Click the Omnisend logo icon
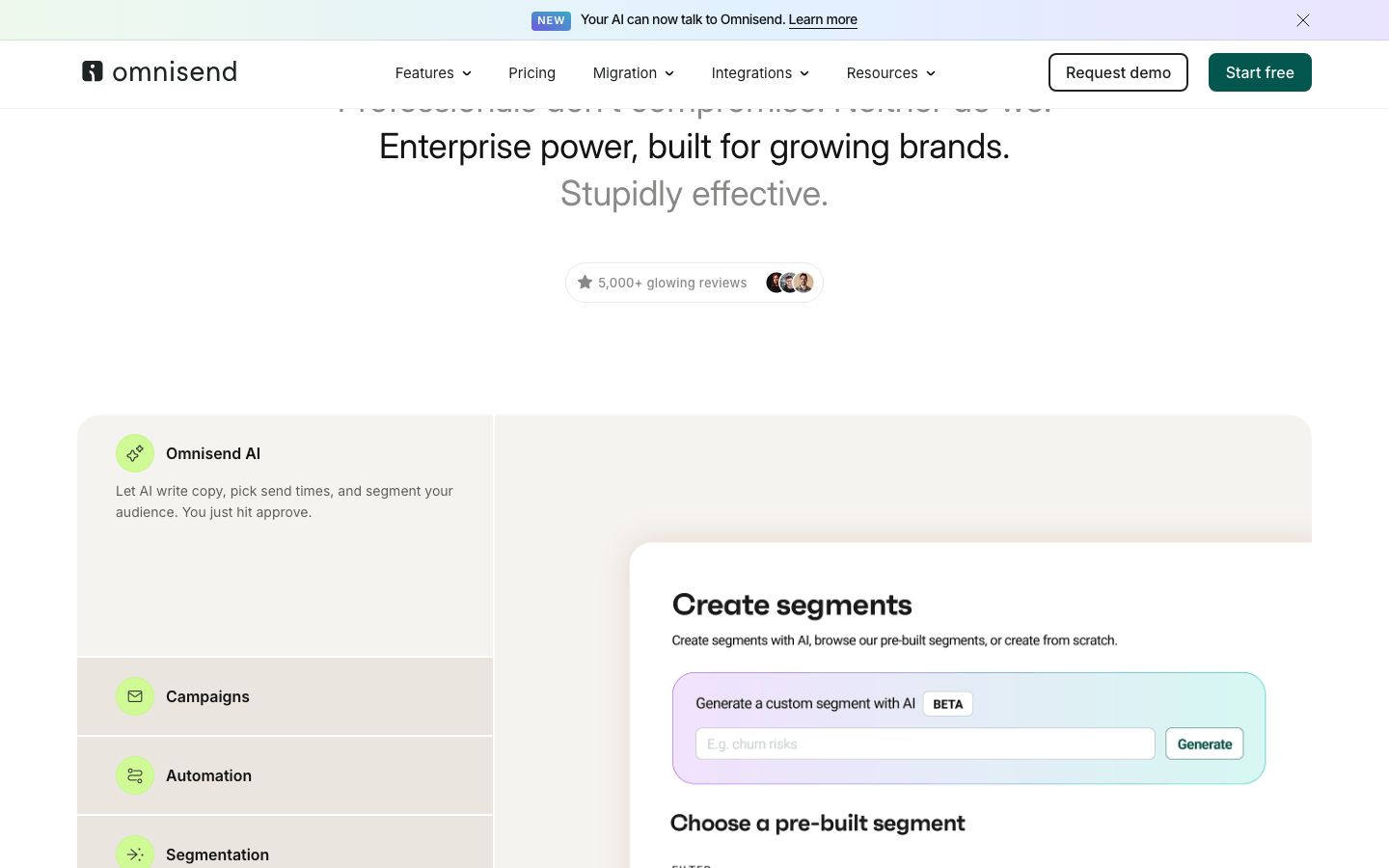This screenshot has height=868, width=1389. (x=93, y=71)
